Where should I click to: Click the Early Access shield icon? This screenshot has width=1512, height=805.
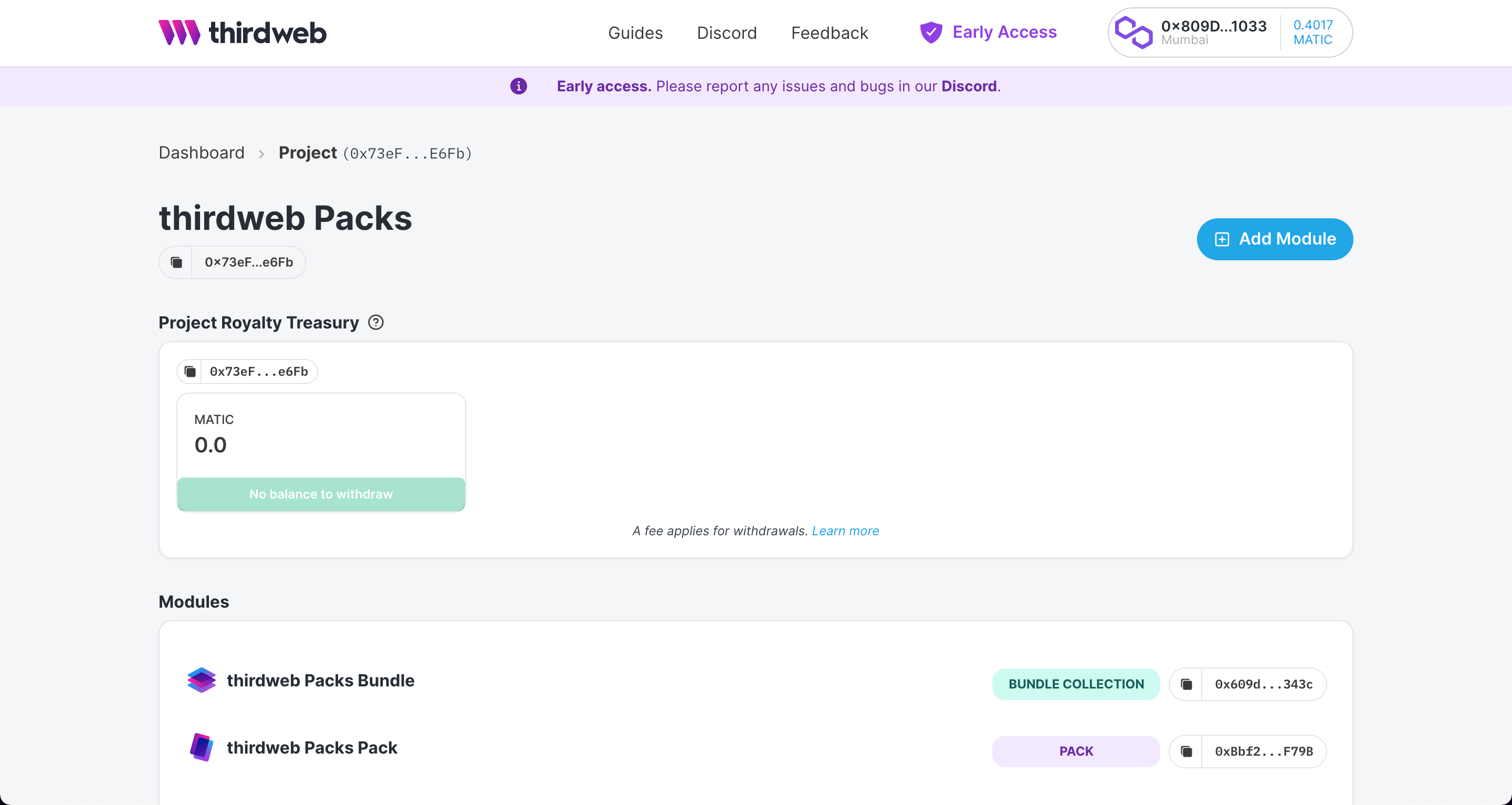click(931, 32)
